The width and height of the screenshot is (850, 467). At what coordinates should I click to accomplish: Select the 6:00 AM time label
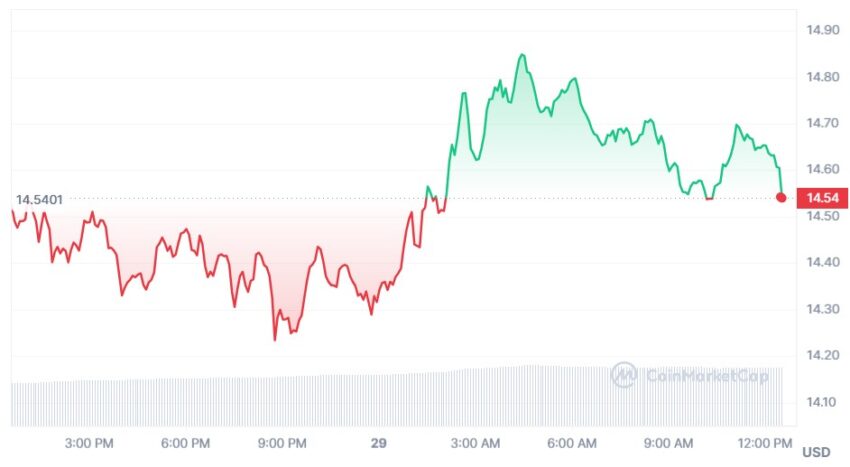[x=572, y=443]
